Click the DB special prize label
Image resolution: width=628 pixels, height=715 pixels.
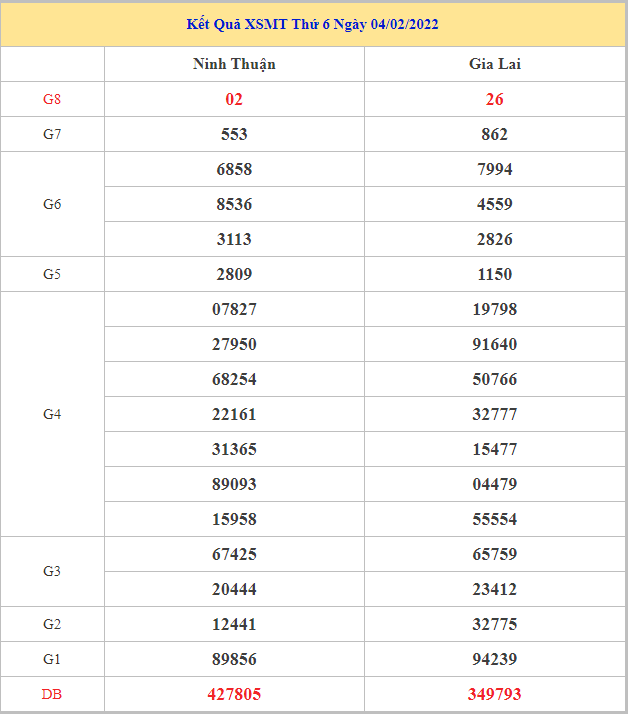coord(52,694)
